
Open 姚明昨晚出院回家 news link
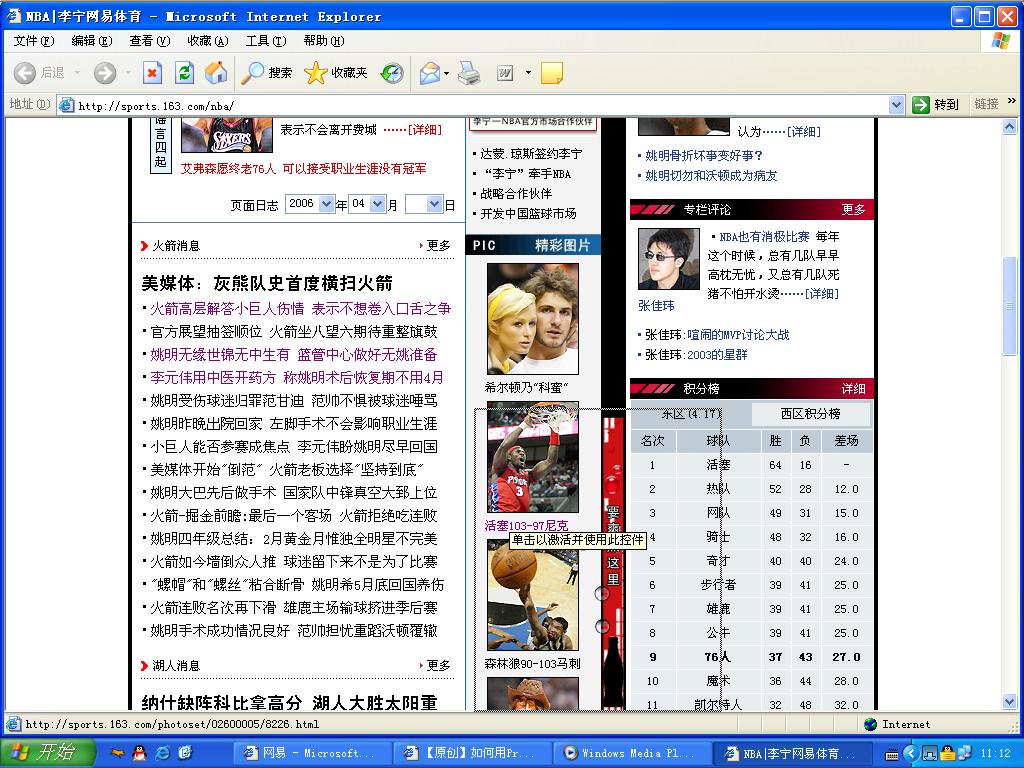click(x=294, y=424)
